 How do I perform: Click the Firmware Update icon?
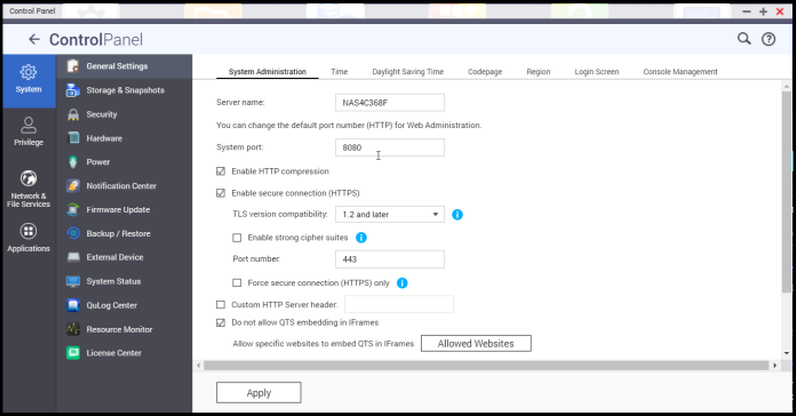point(73,210)
